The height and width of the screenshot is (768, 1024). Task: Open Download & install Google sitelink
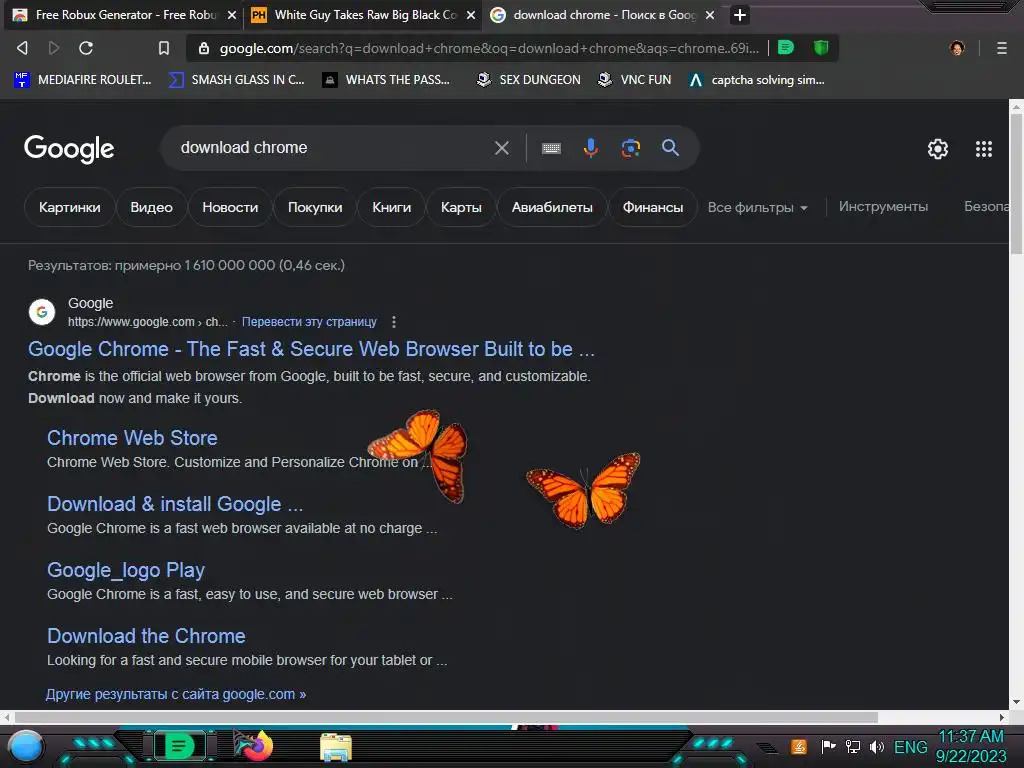coord(175,504)
